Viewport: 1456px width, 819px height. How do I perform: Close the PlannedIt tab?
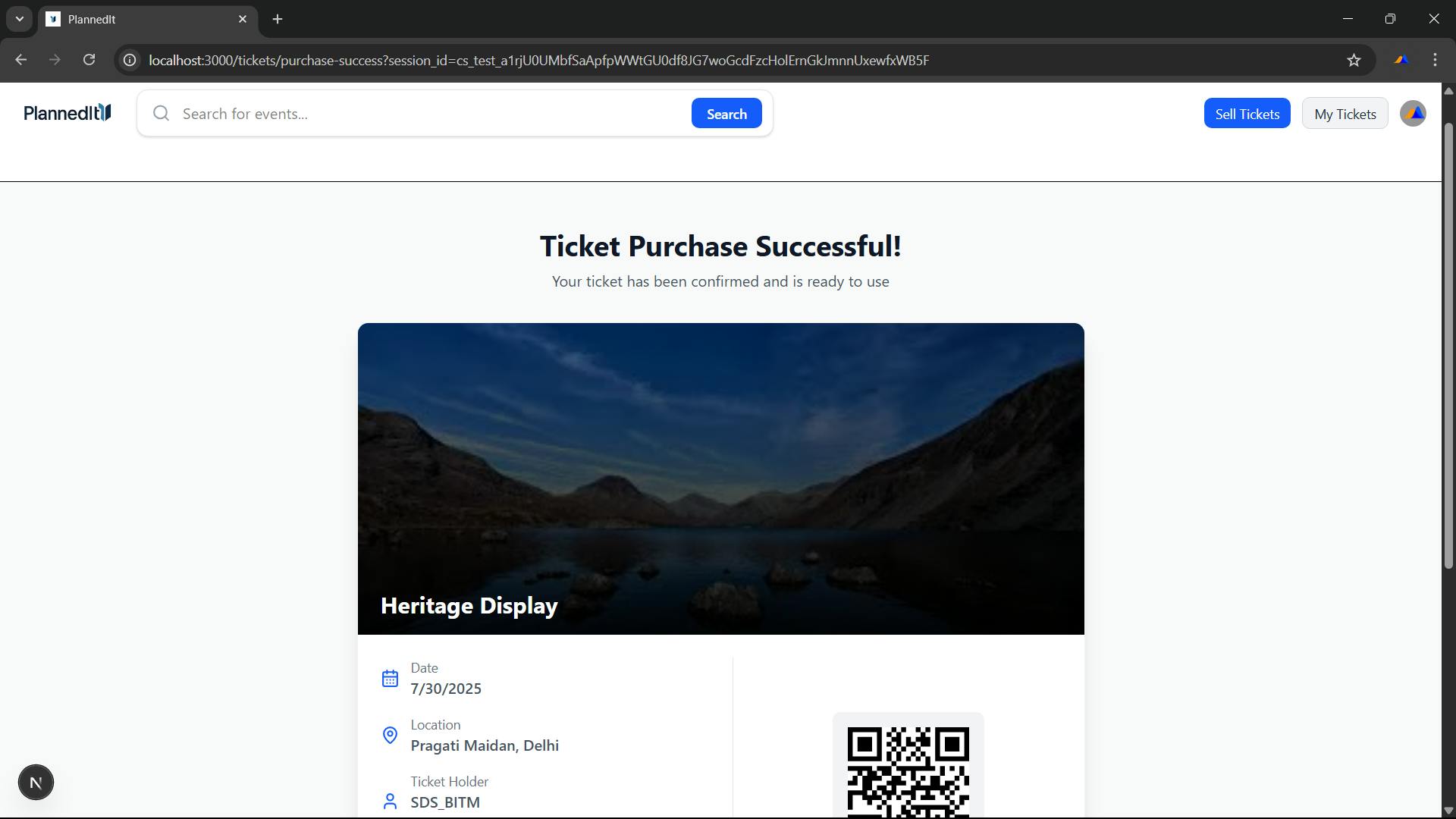[243, 19]
